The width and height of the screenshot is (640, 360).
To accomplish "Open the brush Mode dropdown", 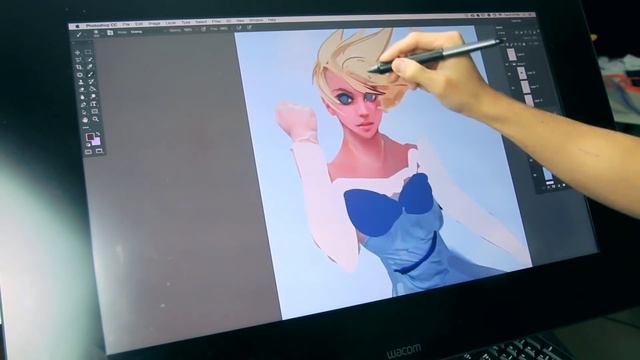I will (136, 32).
